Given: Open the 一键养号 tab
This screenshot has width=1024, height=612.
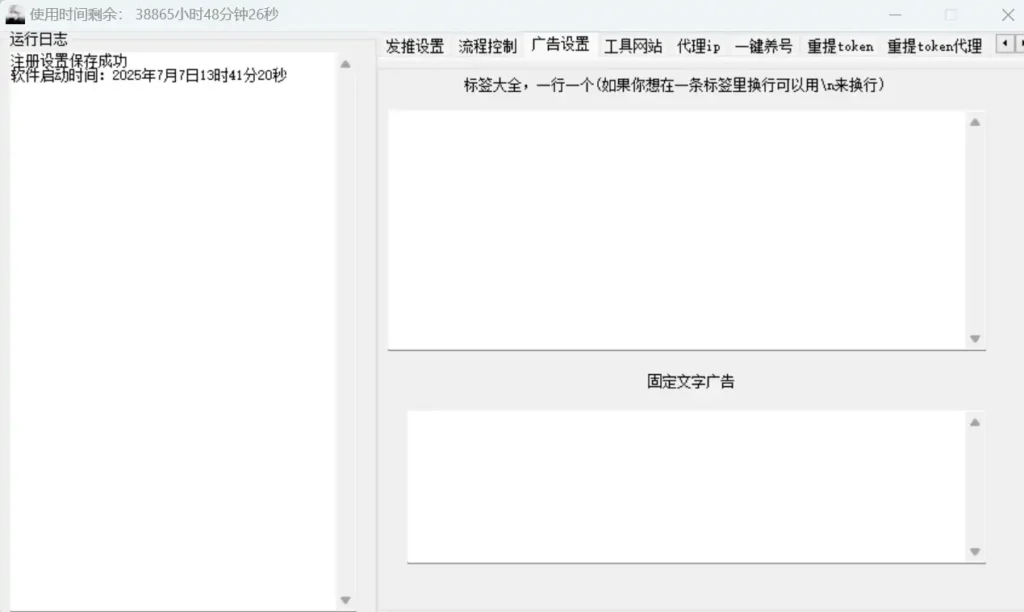Looking at the screenshot, I should tap(763, 46).
